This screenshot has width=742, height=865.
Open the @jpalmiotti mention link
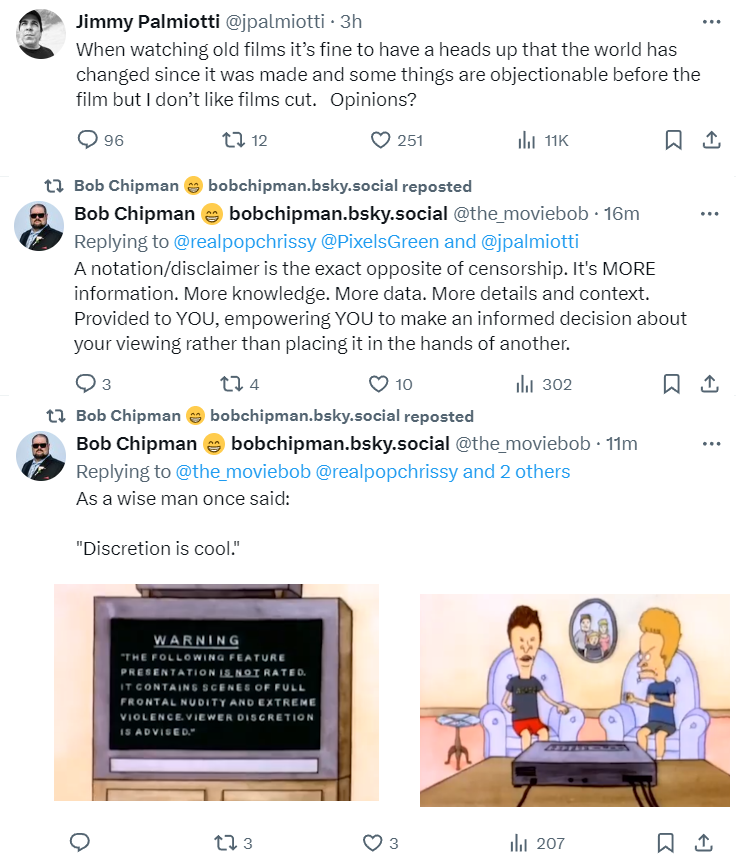tap(530, 242)
